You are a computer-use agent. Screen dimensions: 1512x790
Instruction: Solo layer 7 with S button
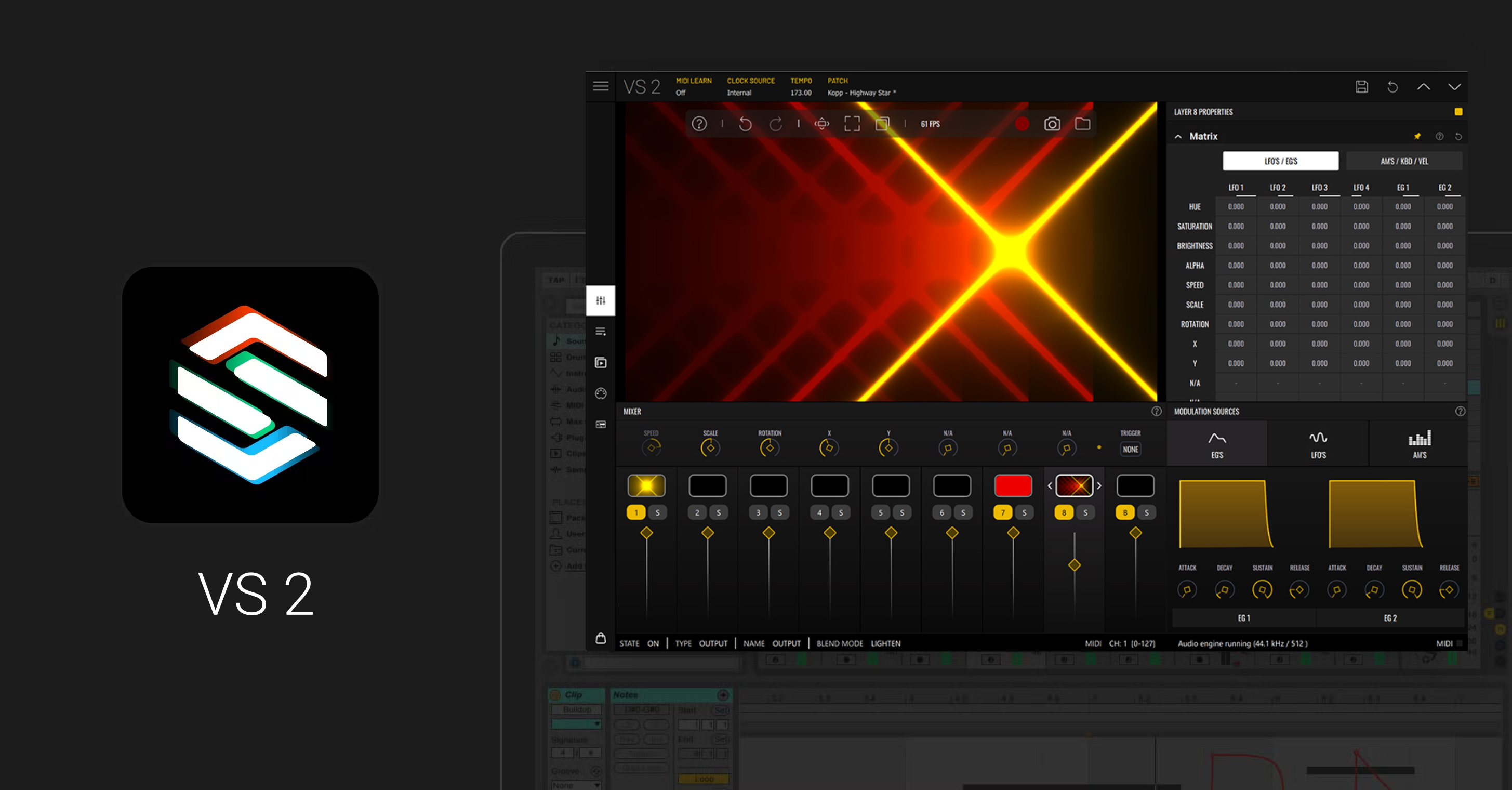point(1024,512)
